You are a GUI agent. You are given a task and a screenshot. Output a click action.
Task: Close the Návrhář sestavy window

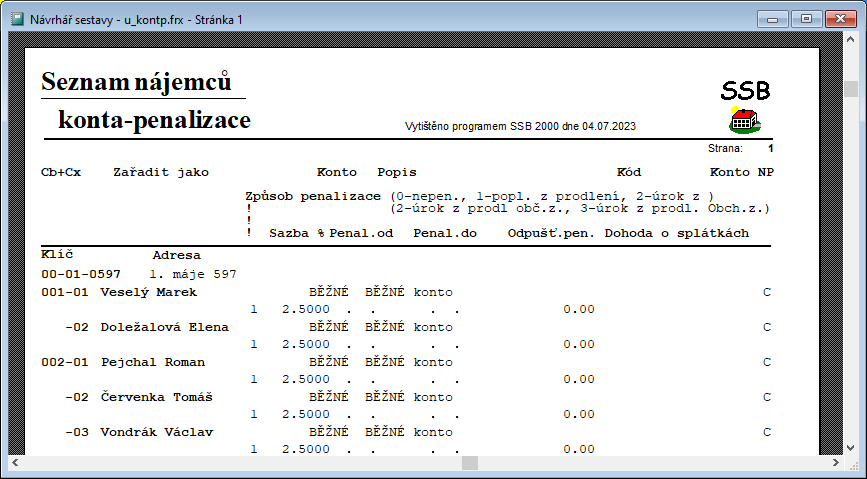click(x=839, y=18)
